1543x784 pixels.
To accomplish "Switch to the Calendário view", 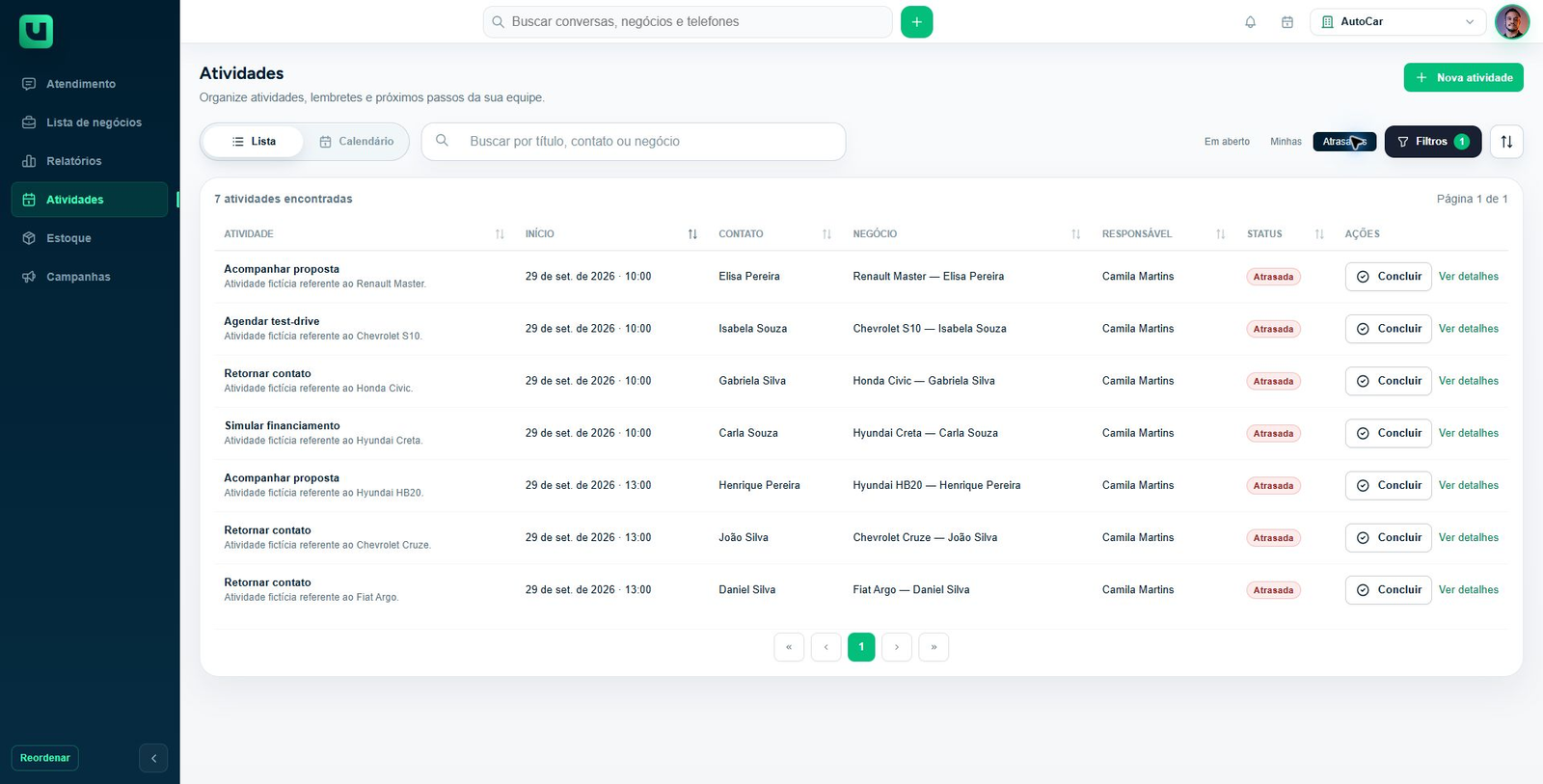I will click(357, 142).
